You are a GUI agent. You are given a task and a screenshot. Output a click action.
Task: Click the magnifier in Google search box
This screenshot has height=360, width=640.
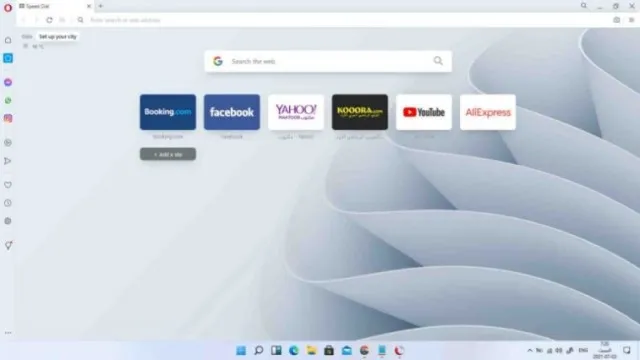(438, 61)
